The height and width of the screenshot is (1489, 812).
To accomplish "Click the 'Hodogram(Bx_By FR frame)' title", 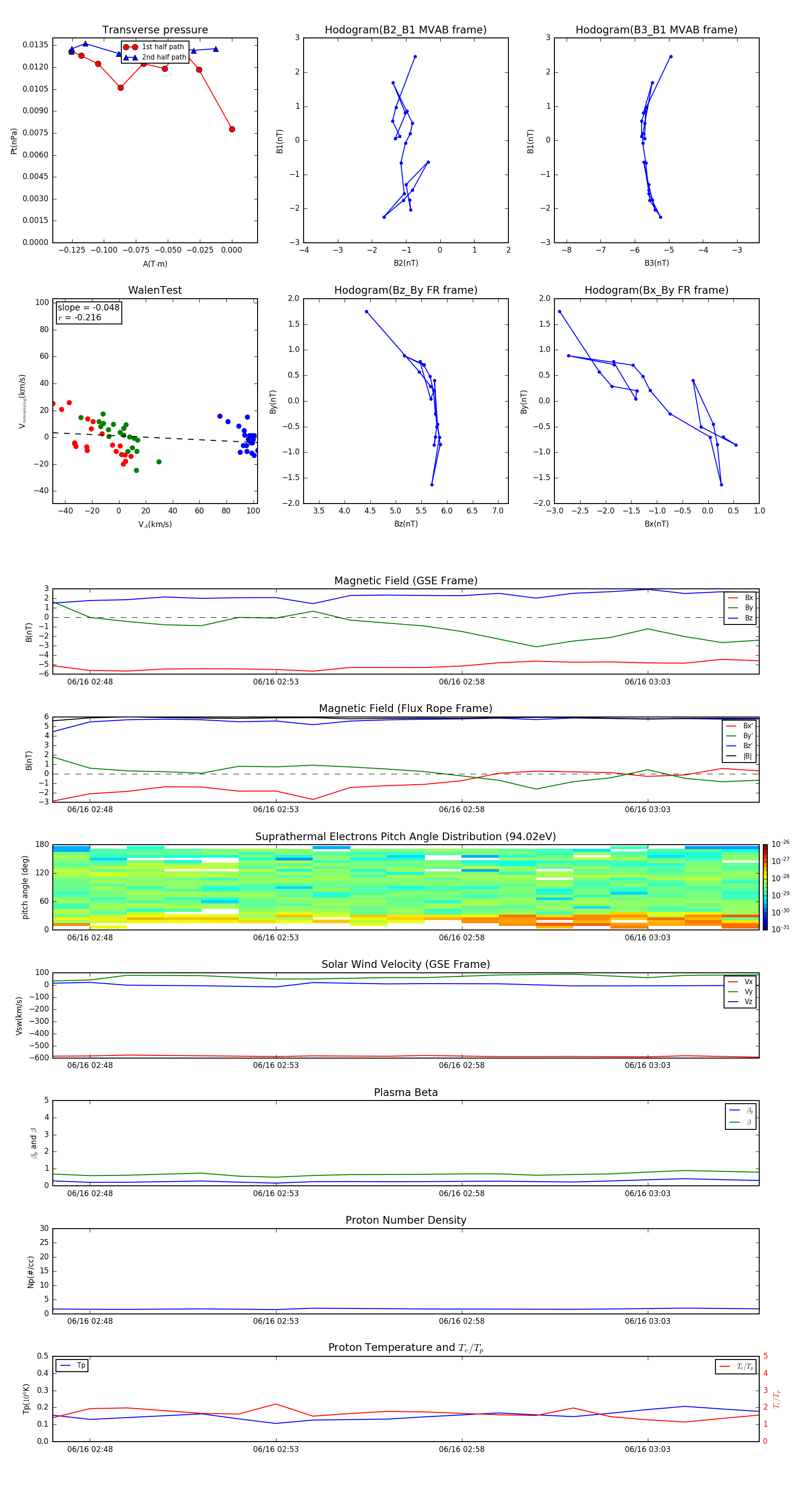I will (656, 290).
